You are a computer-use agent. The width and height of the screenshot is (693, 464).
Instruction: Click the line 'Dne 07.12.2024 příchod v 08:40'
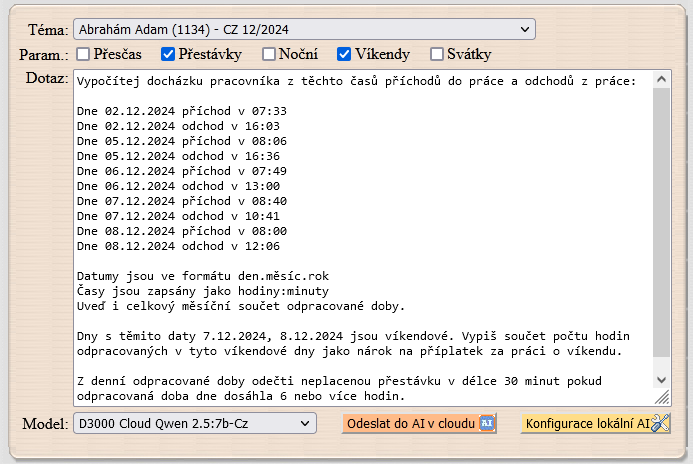pos(182,201)
